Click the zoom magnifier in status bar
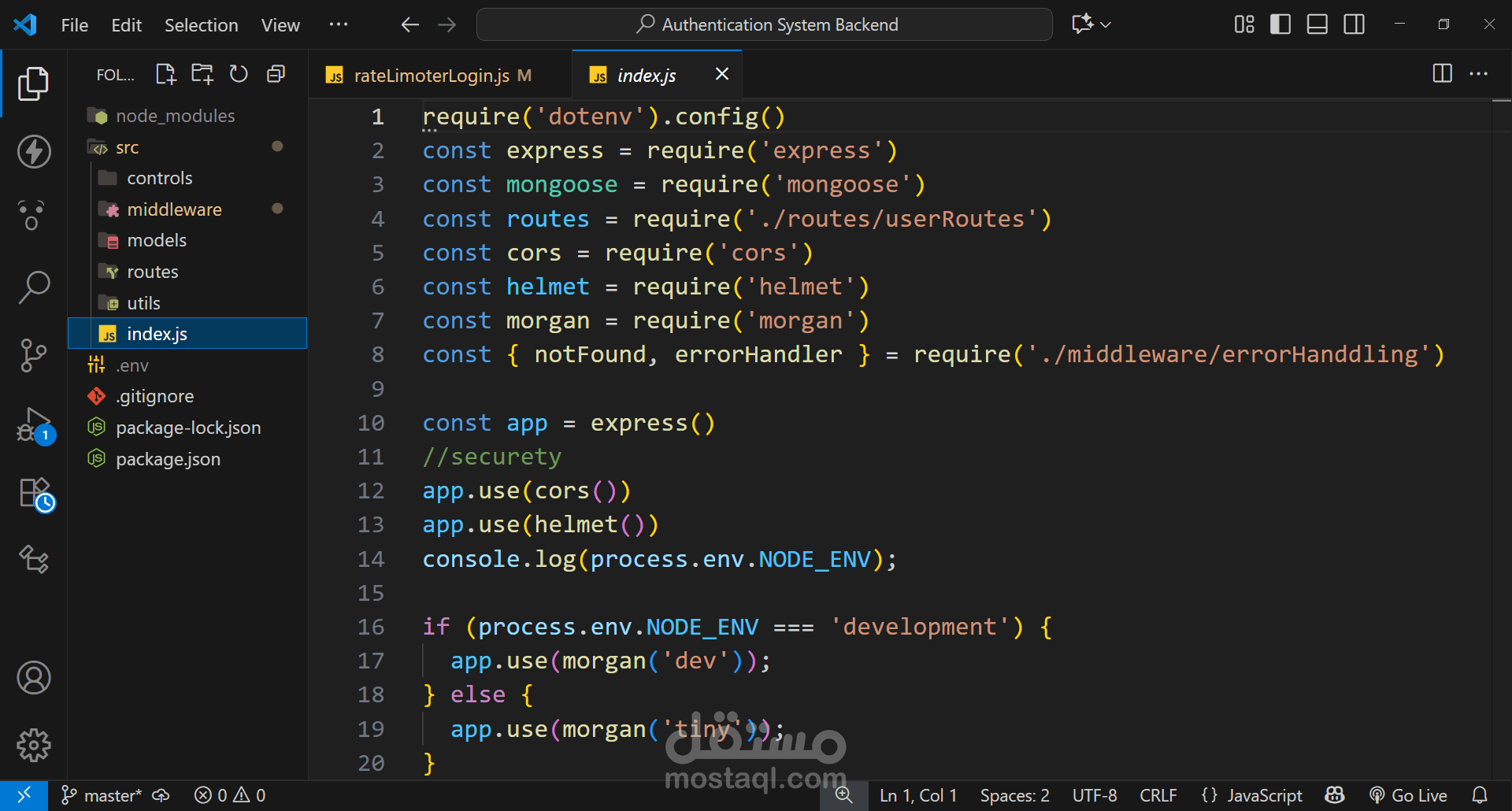 [x=843, y=795]
